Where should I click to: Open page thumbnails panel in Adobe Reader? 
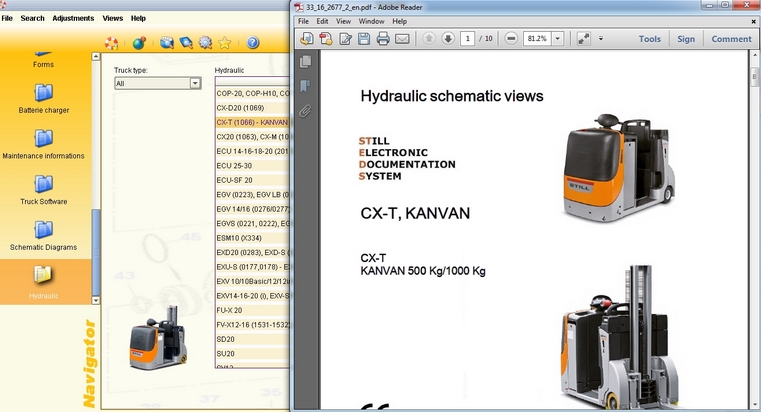coord(306,62)
